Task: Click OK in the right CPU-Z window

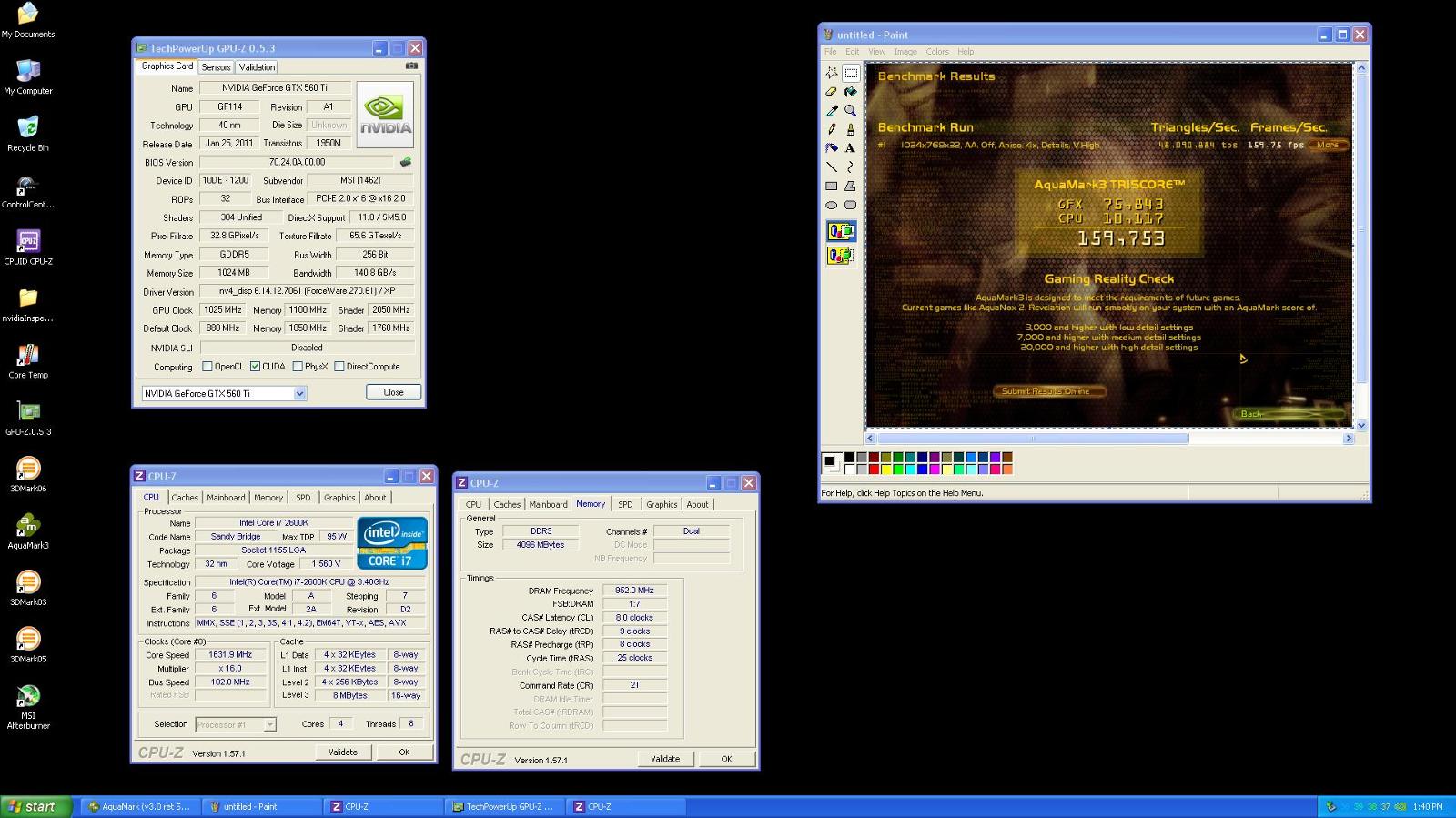Action: [726, 759]
